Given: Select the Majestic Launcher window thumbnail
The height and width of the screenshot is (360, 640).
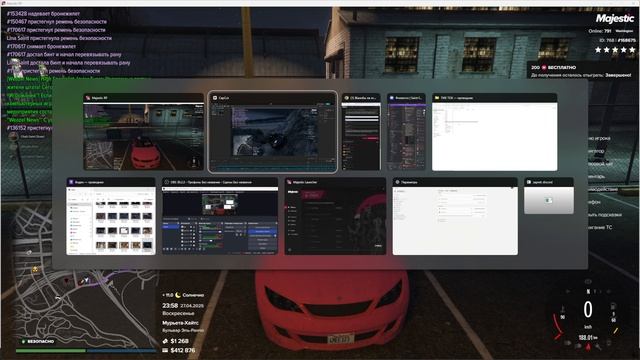Looking at the screenshot, I should 335,216.
